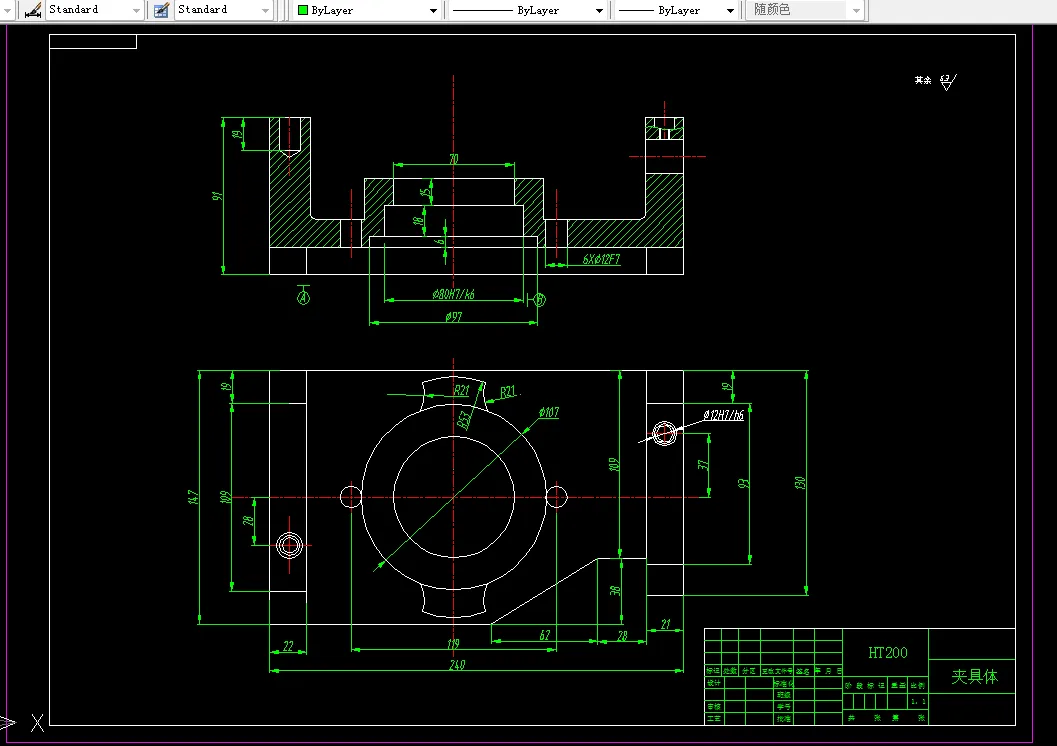Image resolution: width=1057 pixels, height=746 pixels.
Task: Click the table style icon
Action: (x=161, y=9)
